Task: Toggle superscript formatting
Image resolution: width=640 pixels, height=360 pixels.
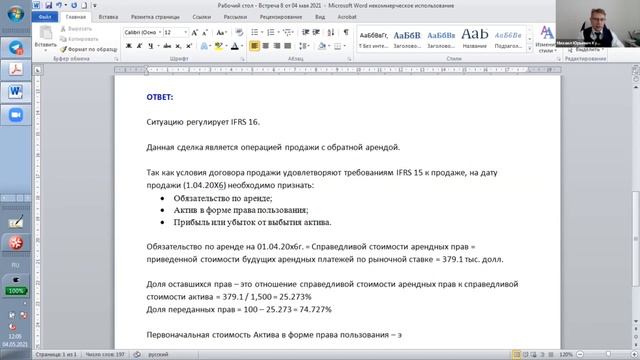Action: (x=189, y=46)
